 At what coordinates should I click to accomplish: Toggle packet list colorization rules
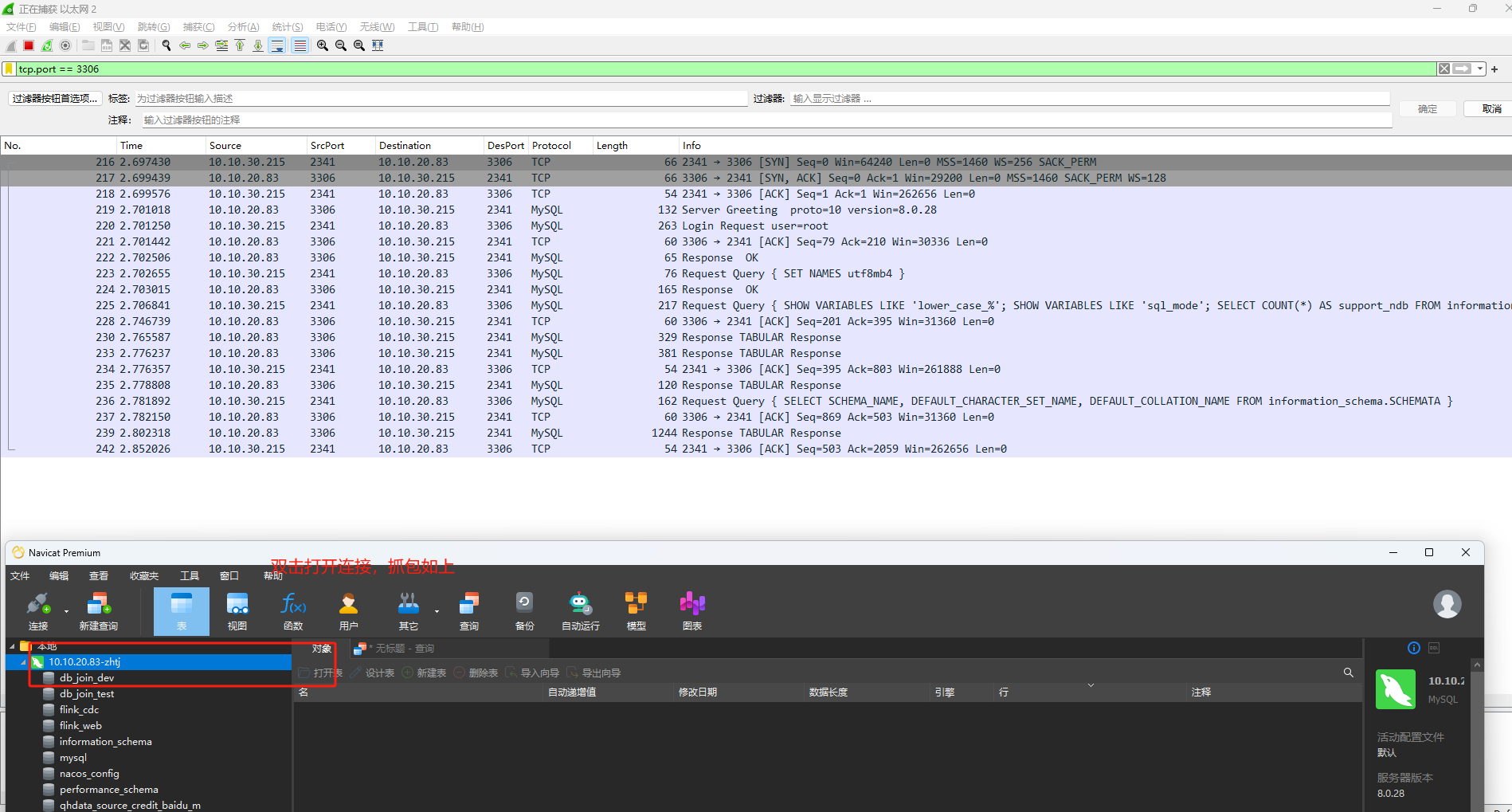[x=300, y=45]
